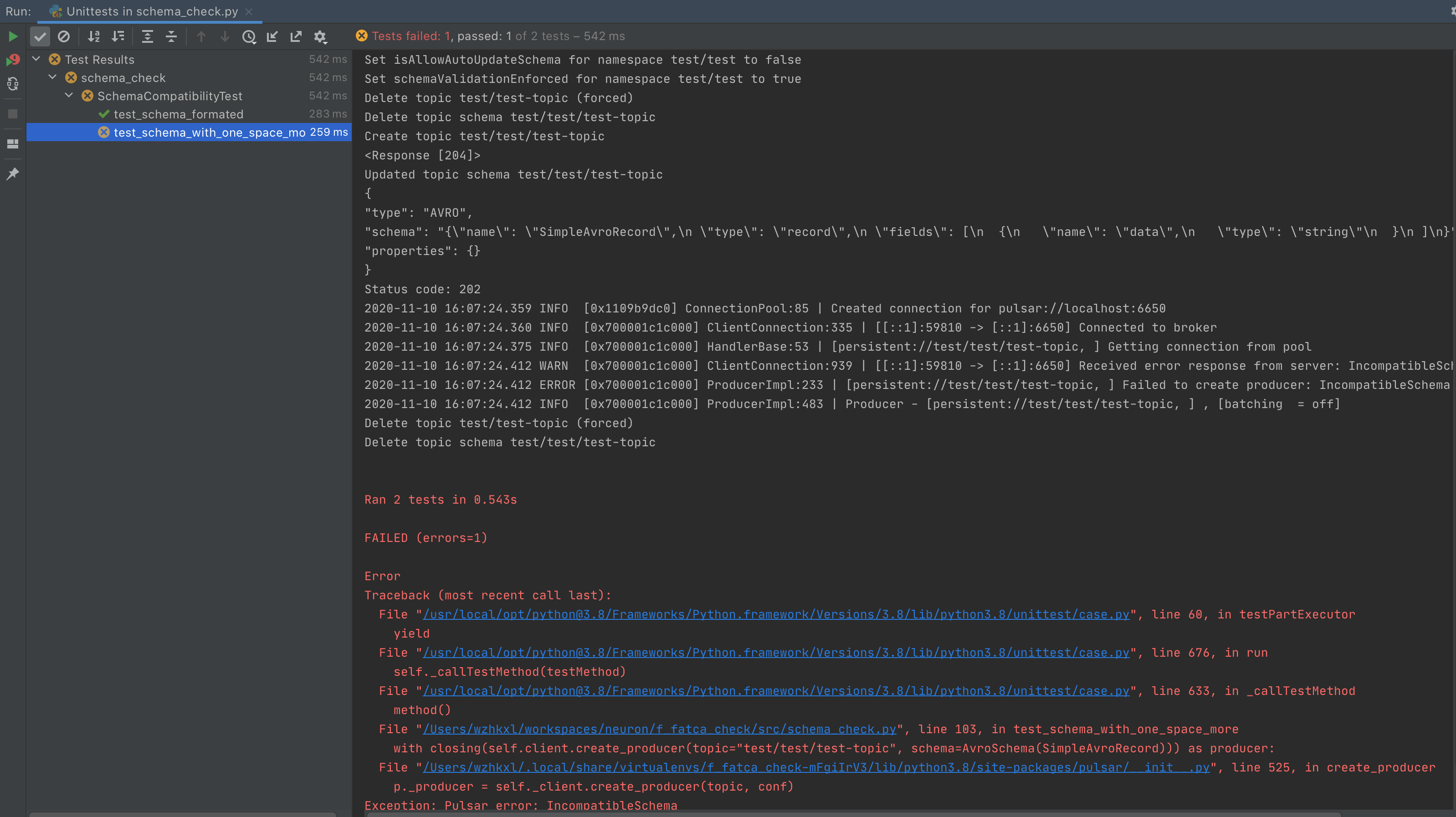This screenshot has height=817, width=1456.
Task: Collapse all nodes in the test tree
Action: 171,36
